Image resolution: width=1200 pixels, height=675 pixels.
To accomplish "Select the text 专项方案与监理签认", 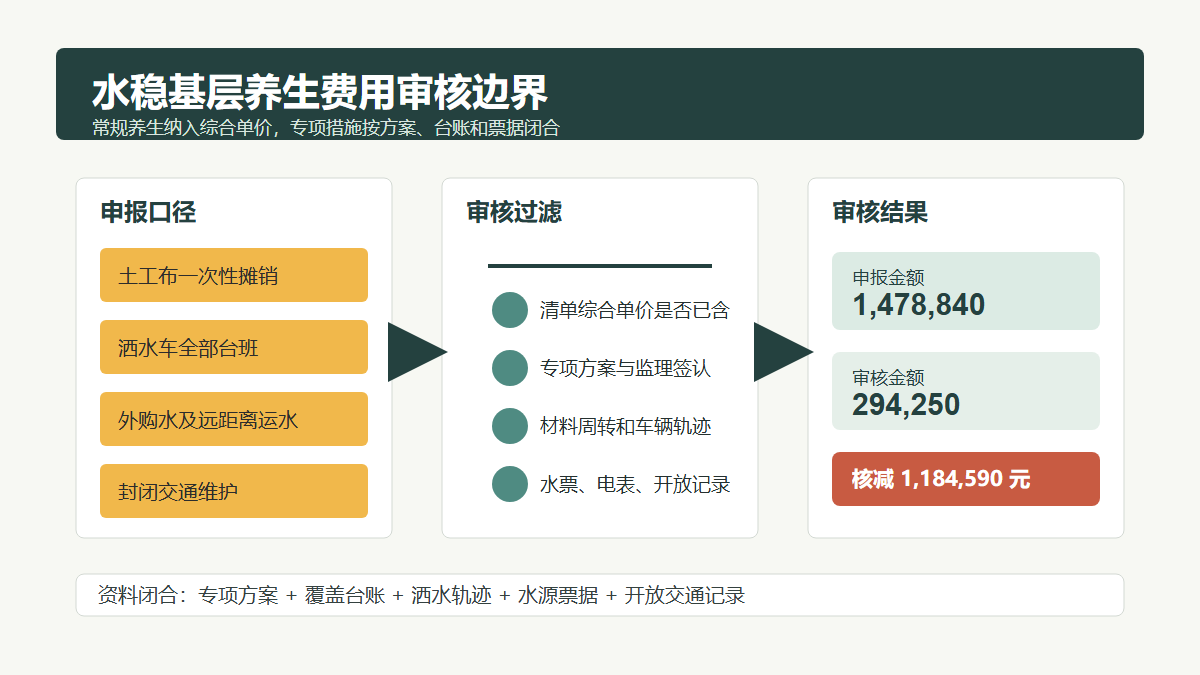I will tap(626, 368).
